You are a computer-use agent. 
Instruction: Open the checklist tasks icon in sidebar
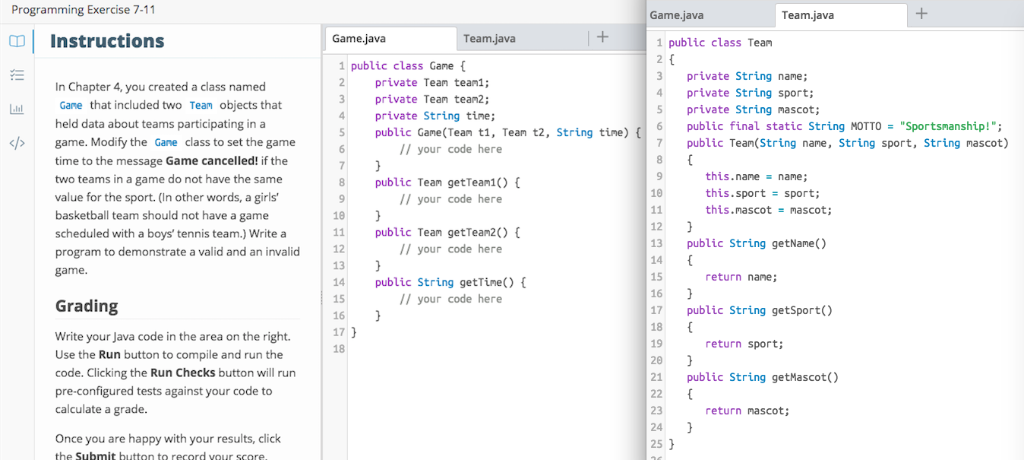17,75
